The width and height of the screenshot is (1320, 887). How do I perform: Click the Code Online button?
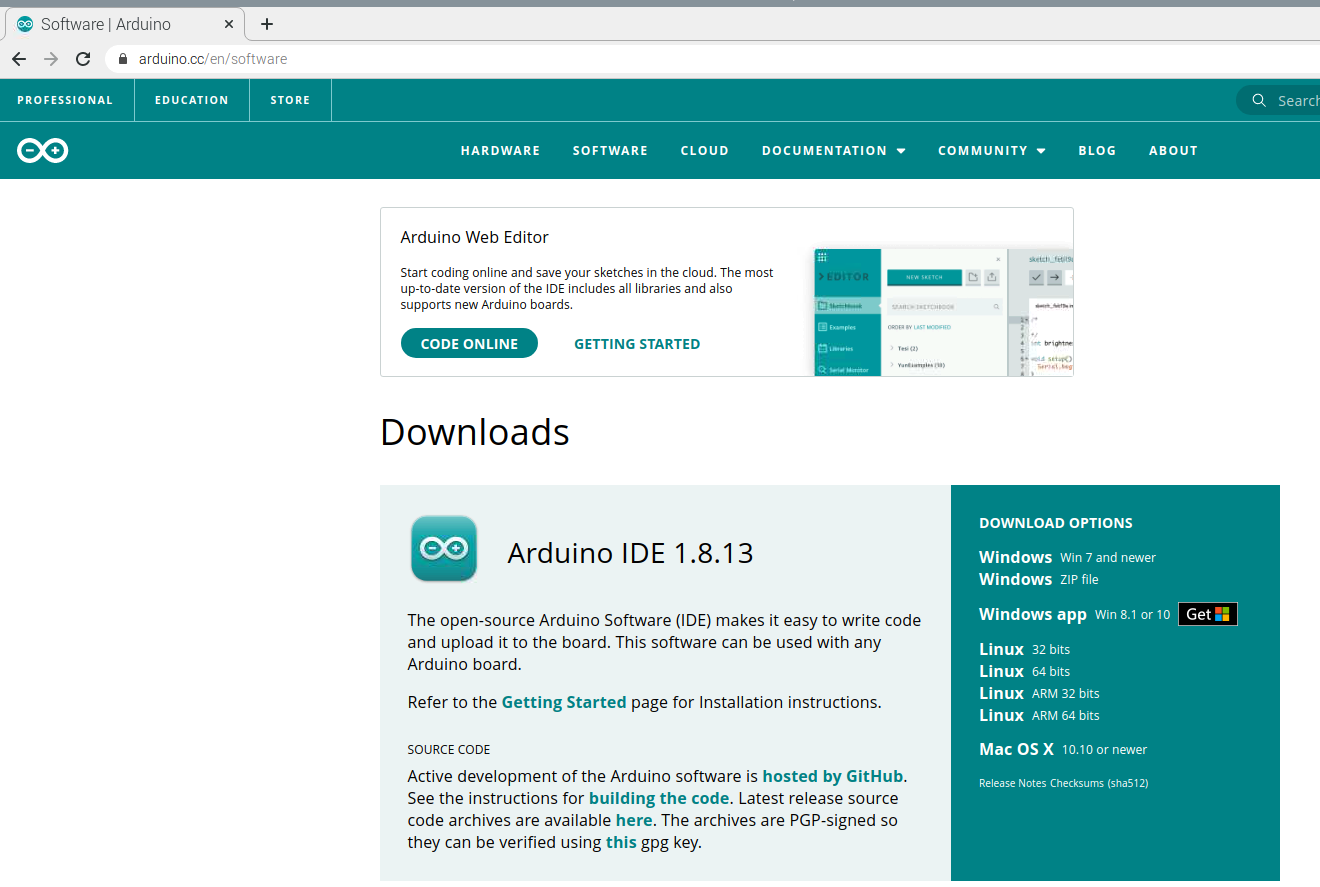469,344
